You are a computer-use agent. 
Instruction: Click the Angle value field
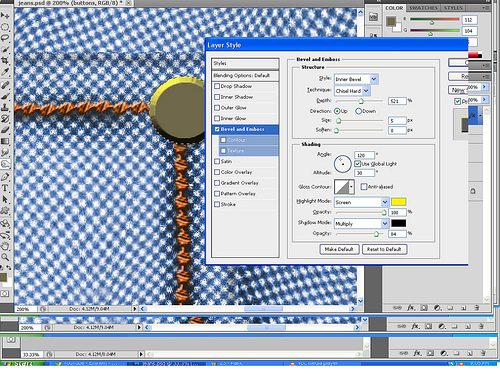pos(364,155)
